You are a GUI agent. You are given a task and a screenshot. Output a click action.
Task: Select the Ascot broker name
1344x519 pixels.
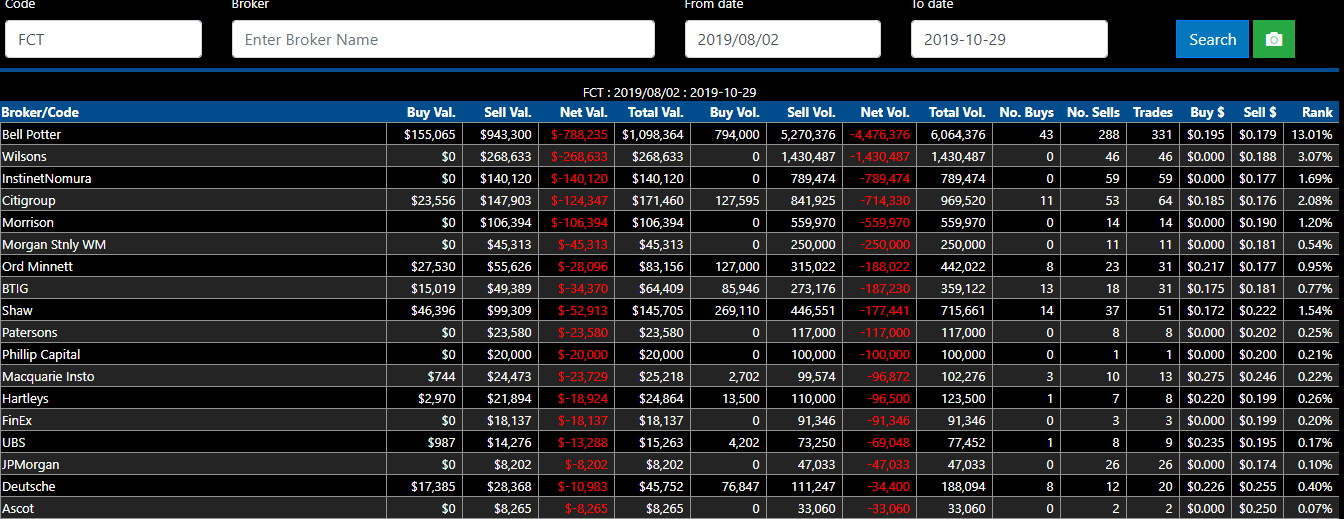tap(18, 508)
